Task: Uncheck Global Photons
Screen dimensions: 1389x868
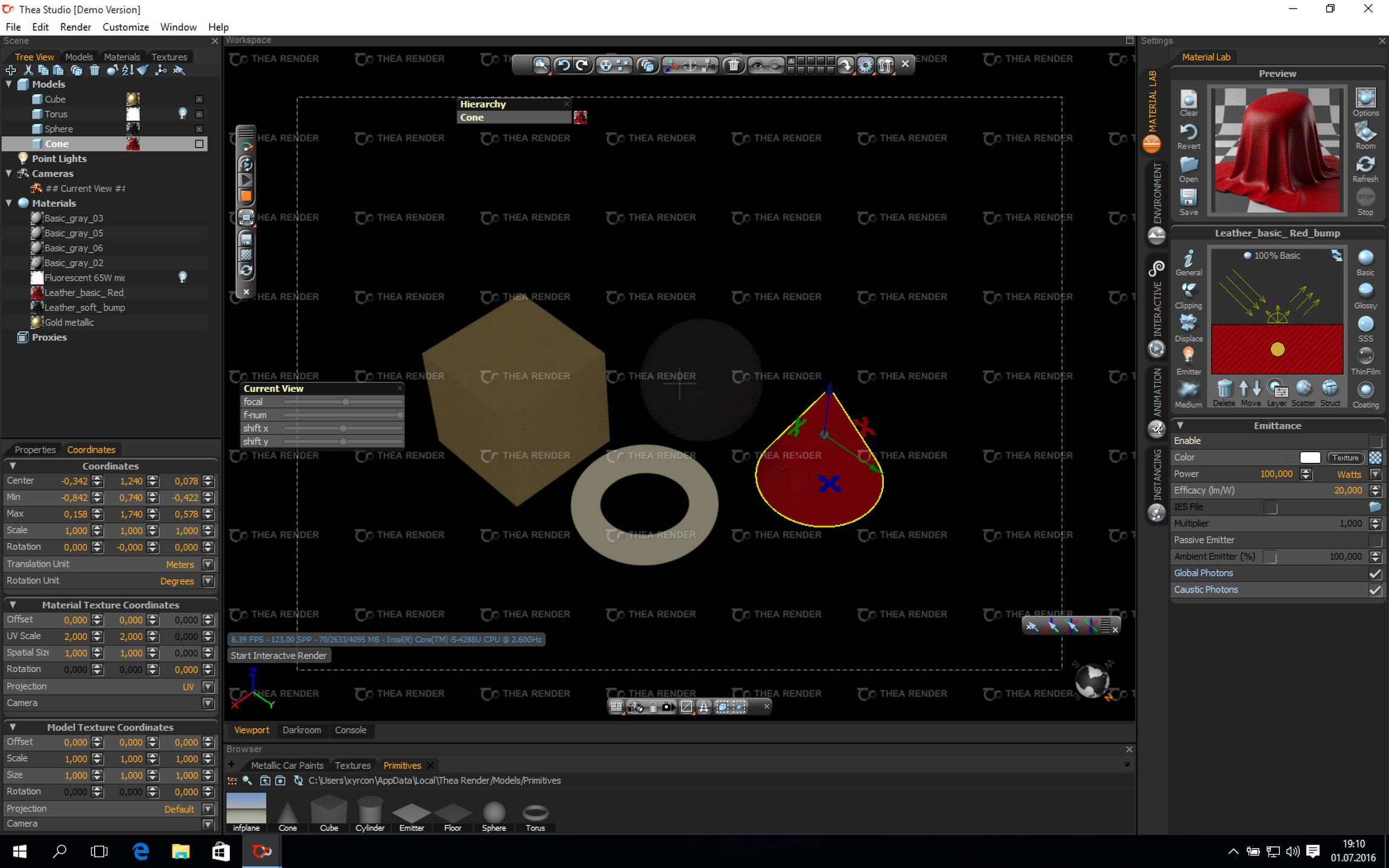Action: pos(1375,573)
